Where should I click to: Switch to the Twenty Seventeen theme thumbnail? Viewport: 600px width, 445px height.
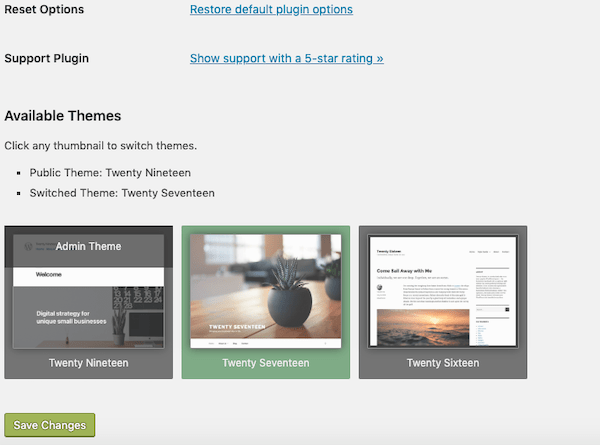tap(266, 302)
